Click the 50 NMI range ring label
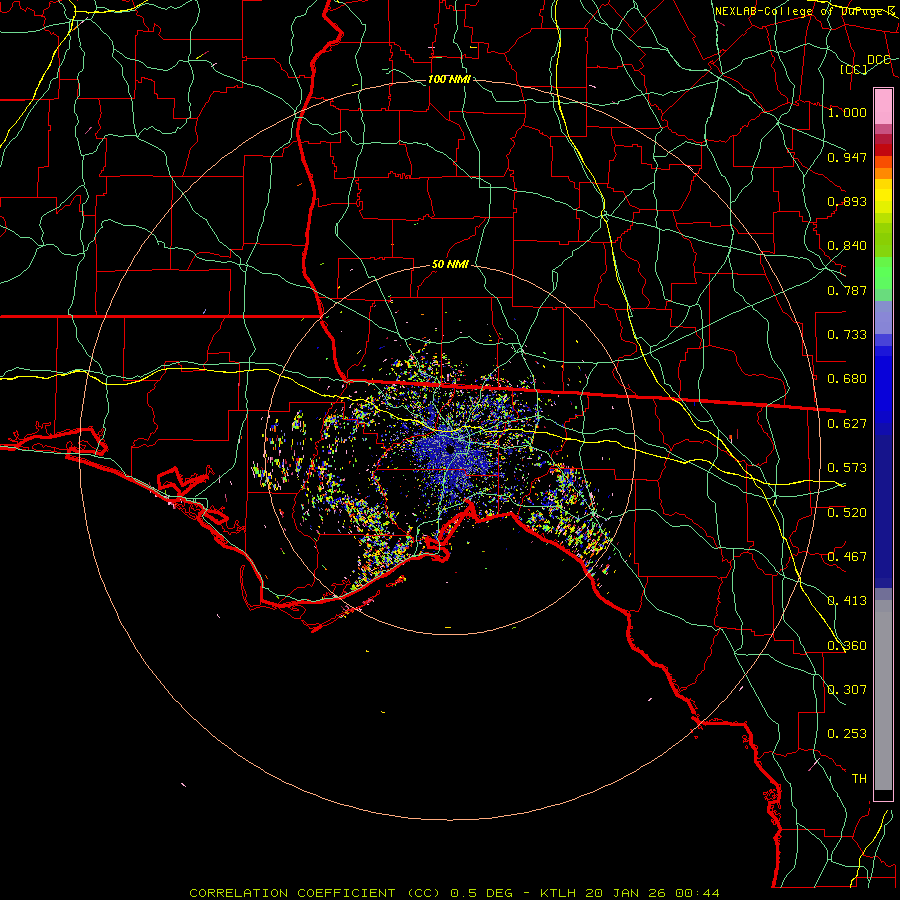The width and height of the screenshot is (900, 900). (450, 265)
